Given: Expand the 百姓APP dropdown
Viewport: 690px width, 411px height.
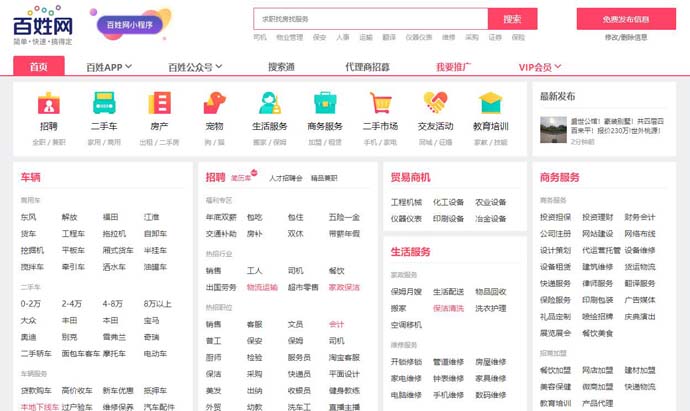Looking at the screenshot, I should tap(109, 67).
